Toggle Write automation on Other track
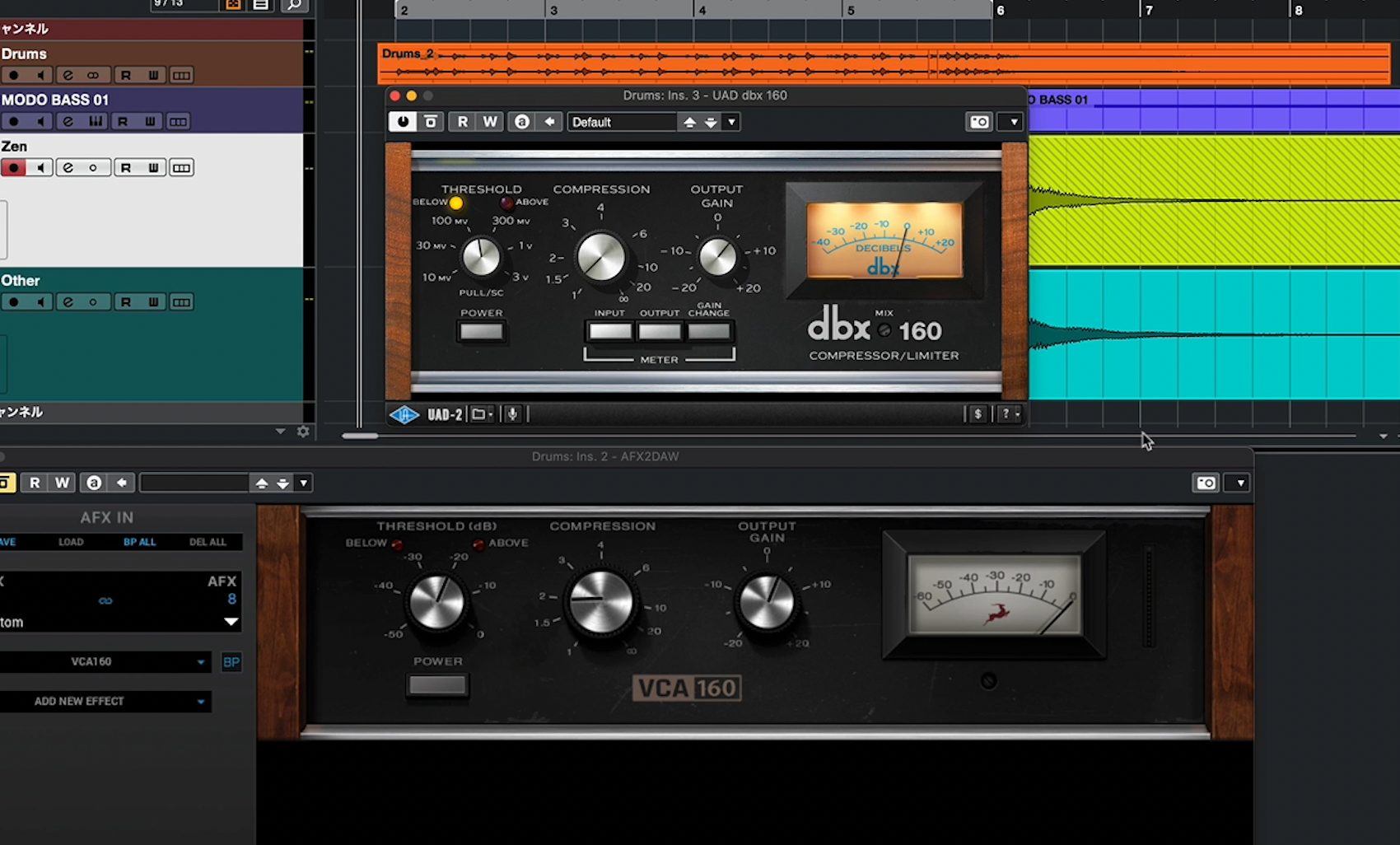The width and height of the screenshot is (1400, 845). tap(153, 302)
